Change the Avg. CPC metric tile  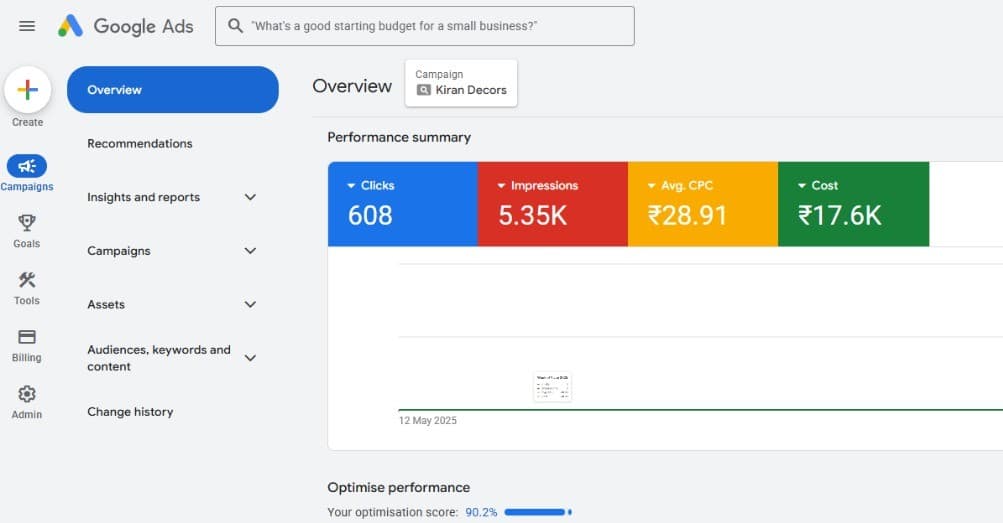(651, 186)
